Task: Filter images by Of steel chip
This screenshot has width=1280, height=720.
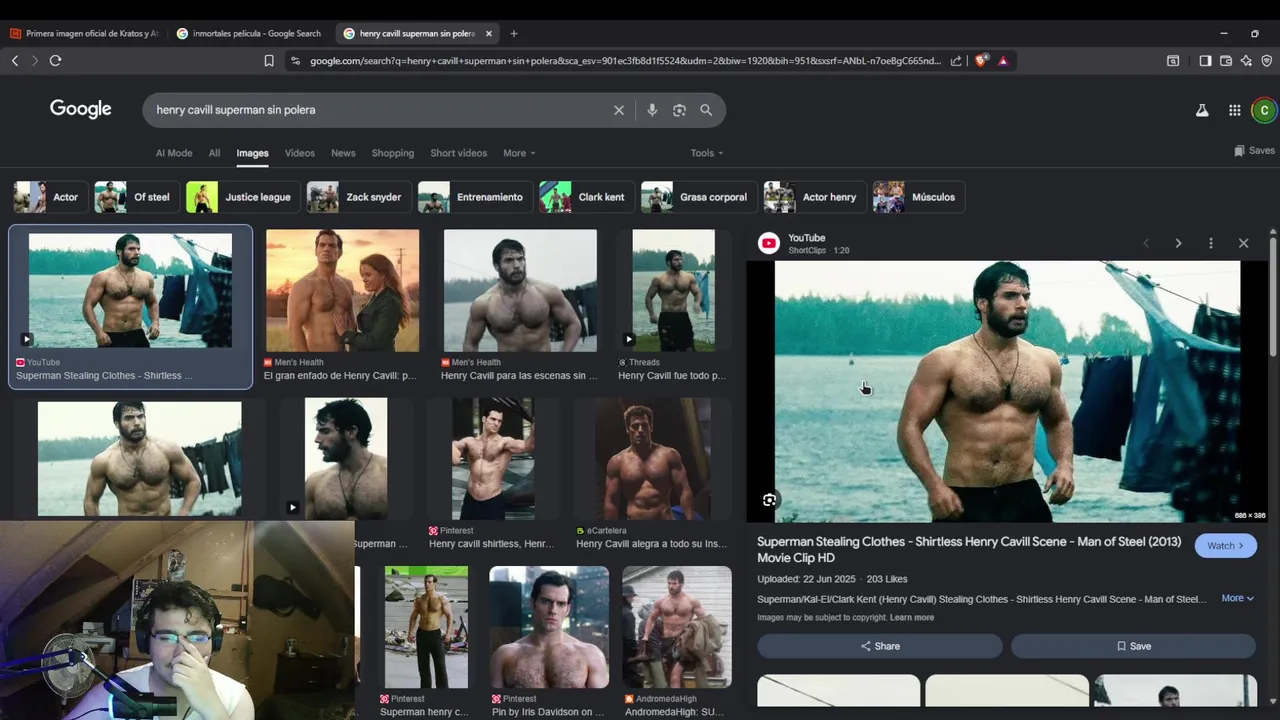Action: point(137,197)
